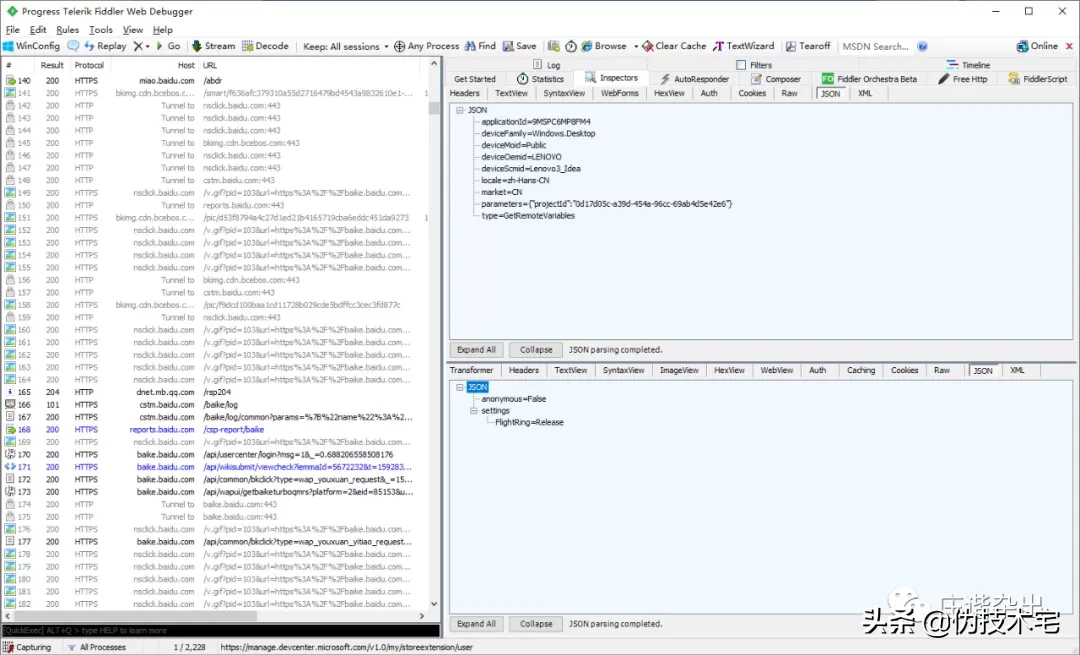Screen dimensions: 1080x655
Task: Click the comment speech bubble icon
Action: click(x=73, y=46)
